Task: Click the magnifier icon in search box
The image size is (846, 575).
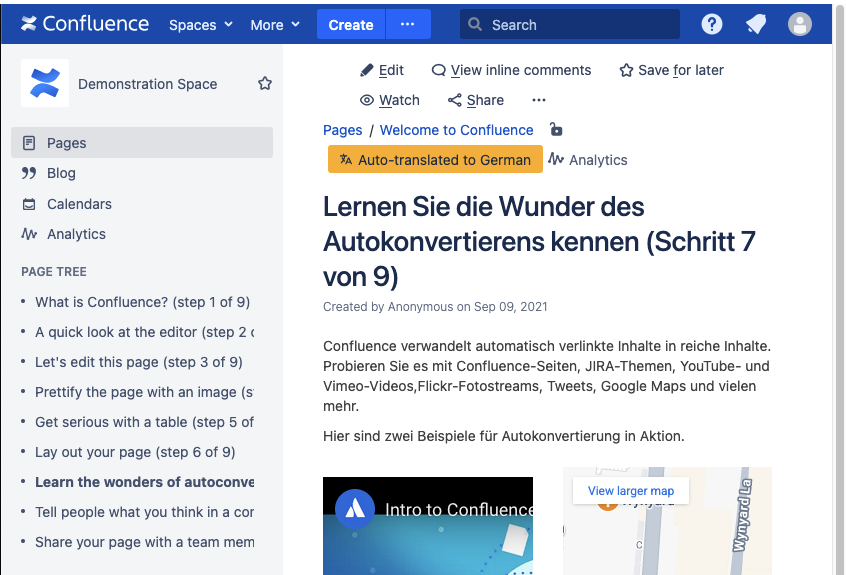Action: coord(475,24)
